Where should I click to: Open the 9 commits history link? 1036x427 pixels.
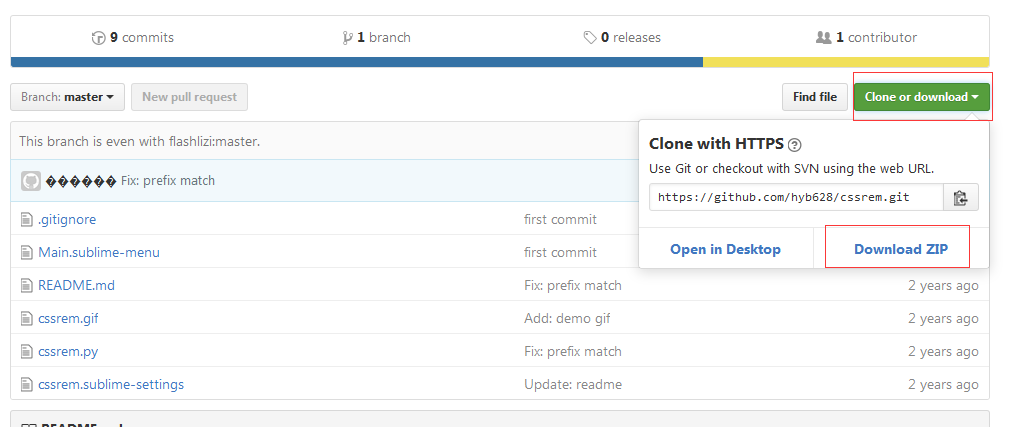[133, 38]
